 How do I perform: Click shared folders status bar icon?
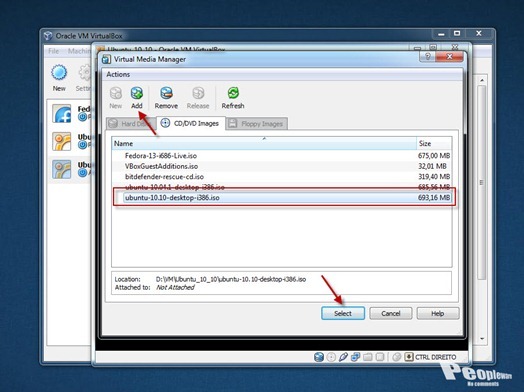pyautogui.click(x=368, y=357)
